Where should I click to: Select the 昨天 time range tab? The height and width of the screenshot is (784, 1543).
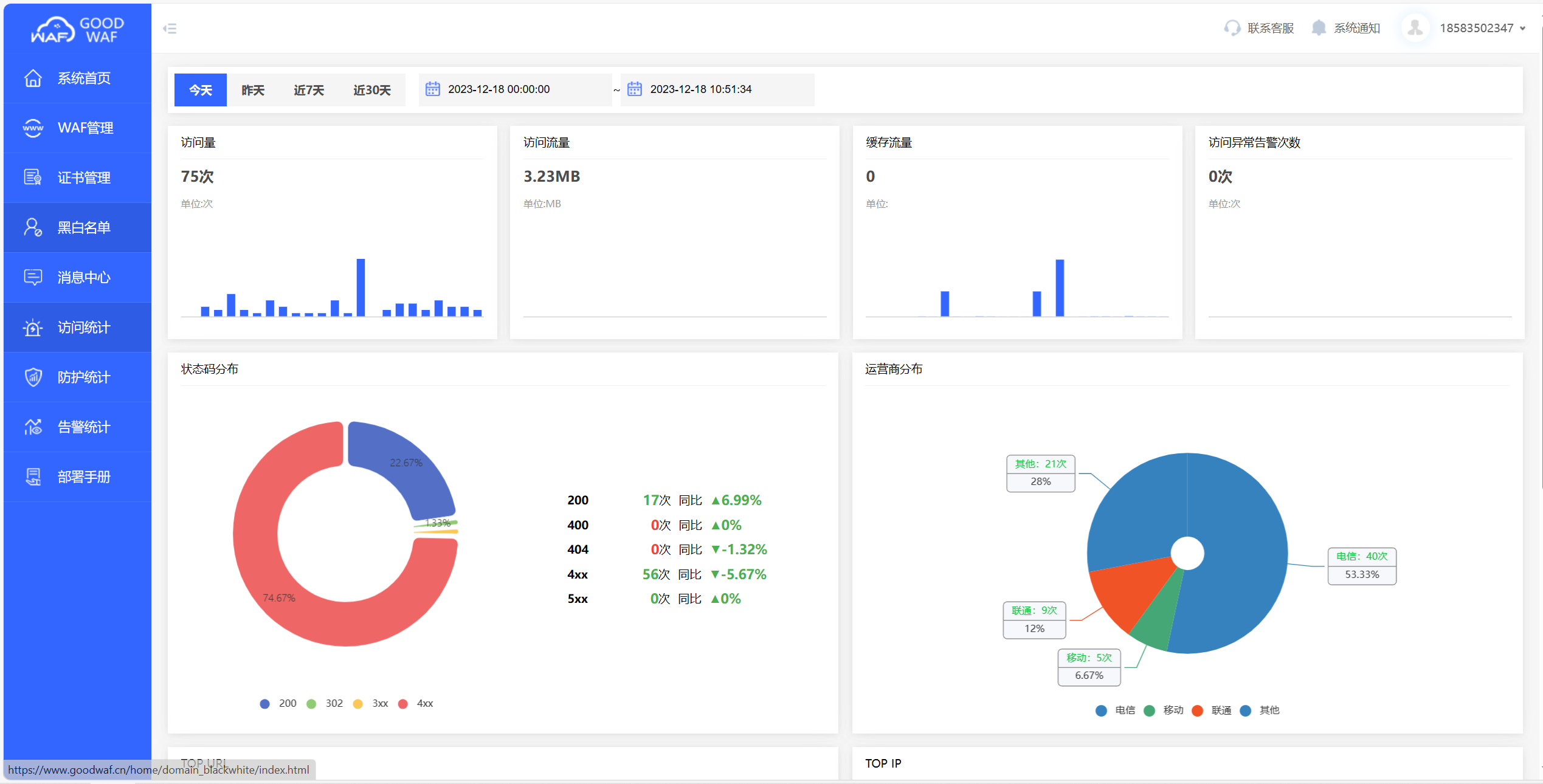pos(253,91)
